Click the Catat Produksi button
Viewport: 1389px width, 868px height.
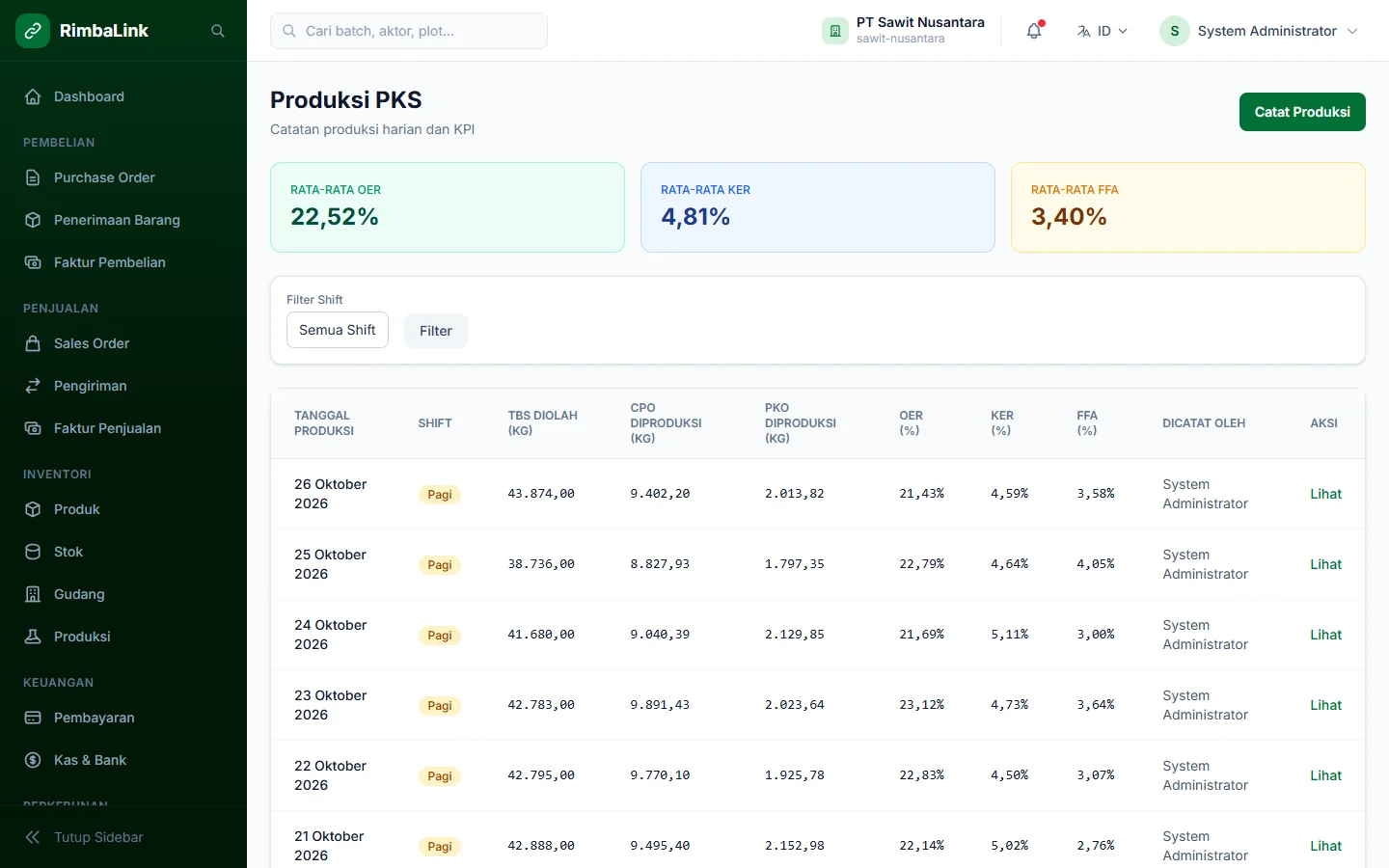1302,112
